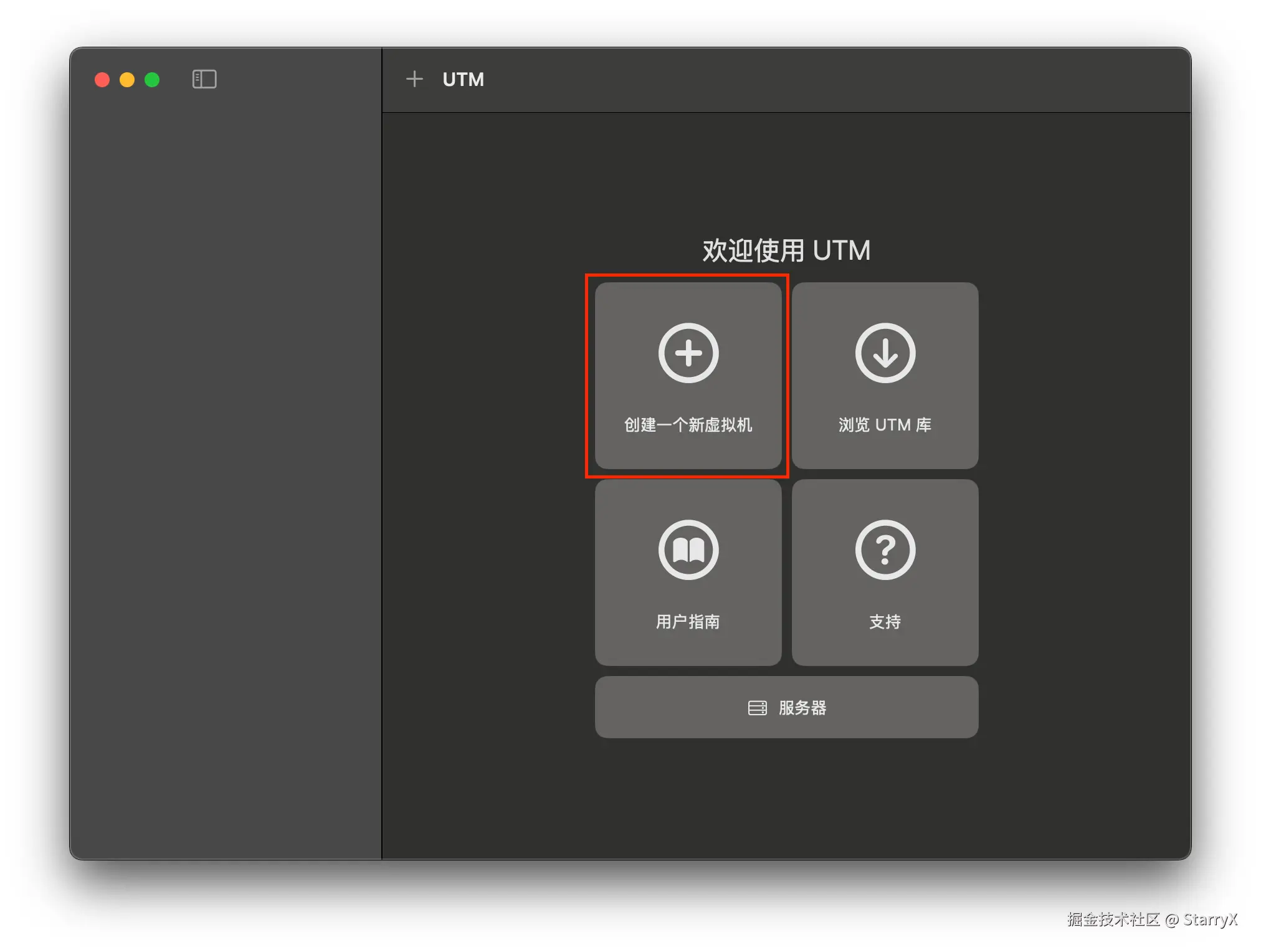Screen dimensions: 1261x952
Task: Open the 用户指南 text label
Action: (x=688, y=622)
